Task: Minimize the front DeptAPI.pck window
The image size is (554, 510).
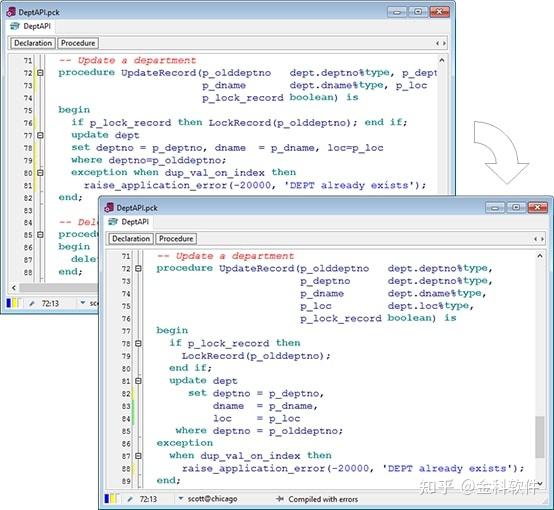Action: pos(495,207)
